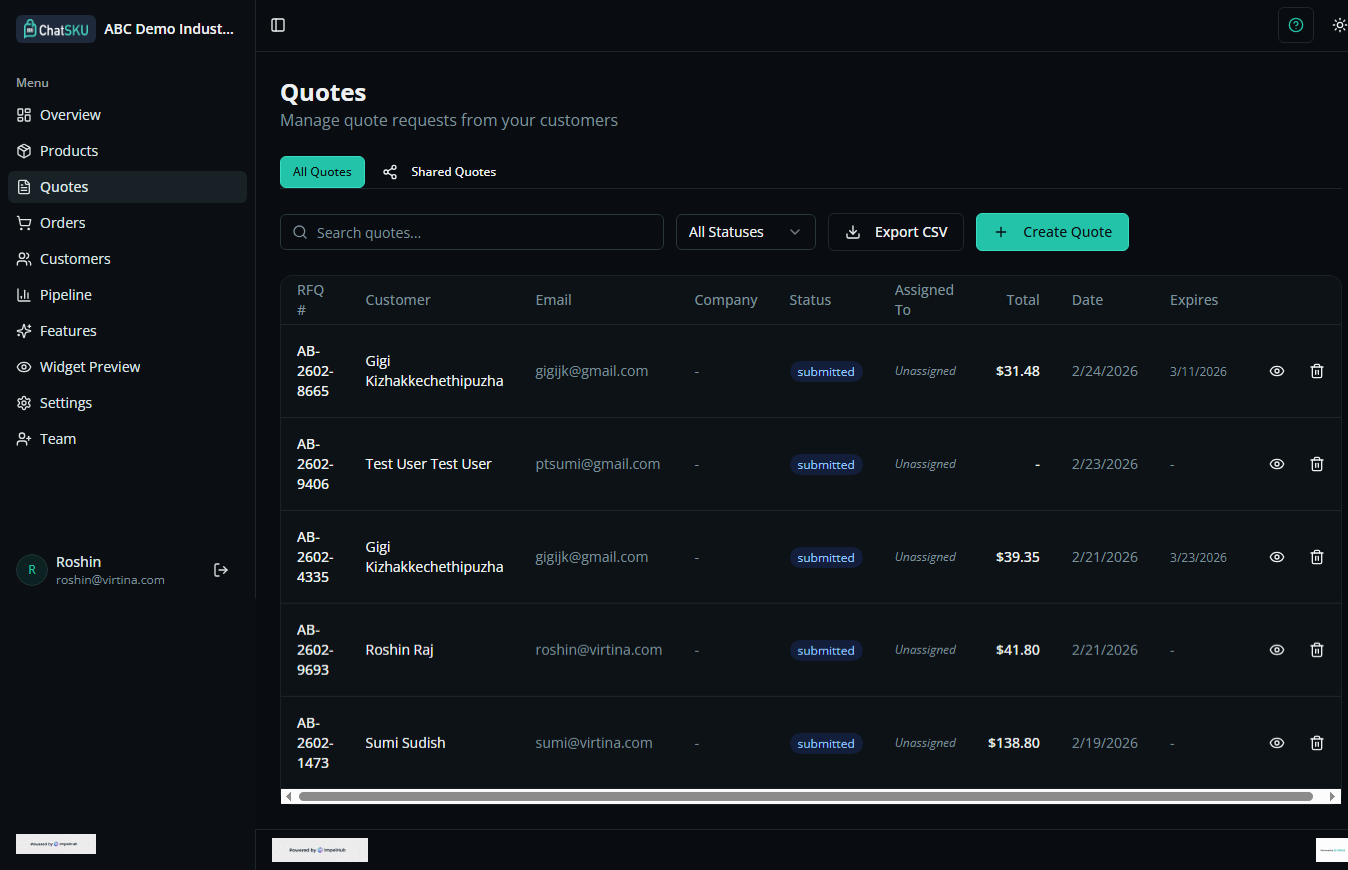Create a new quote
The width and height of the screenshot is (1348, 870).
[1052, 231]
